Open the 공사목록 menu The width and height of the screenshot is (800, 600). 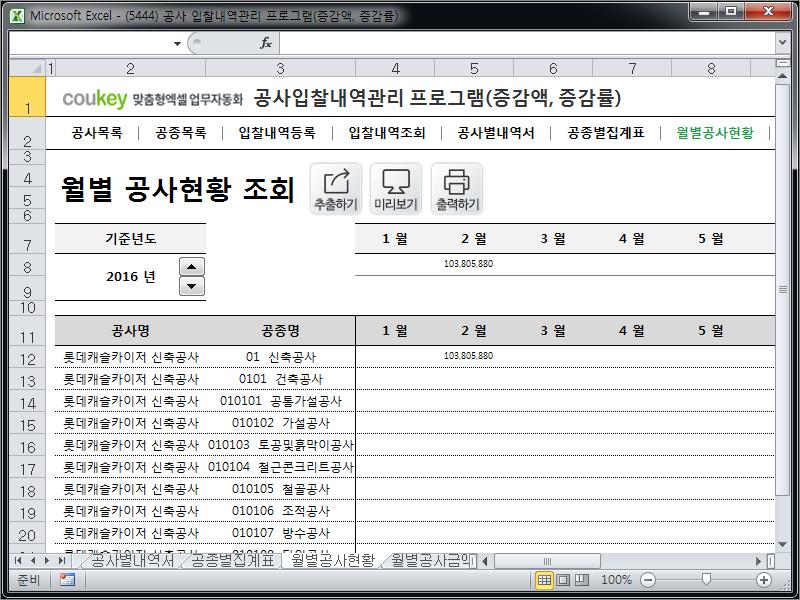click(97, 133)
